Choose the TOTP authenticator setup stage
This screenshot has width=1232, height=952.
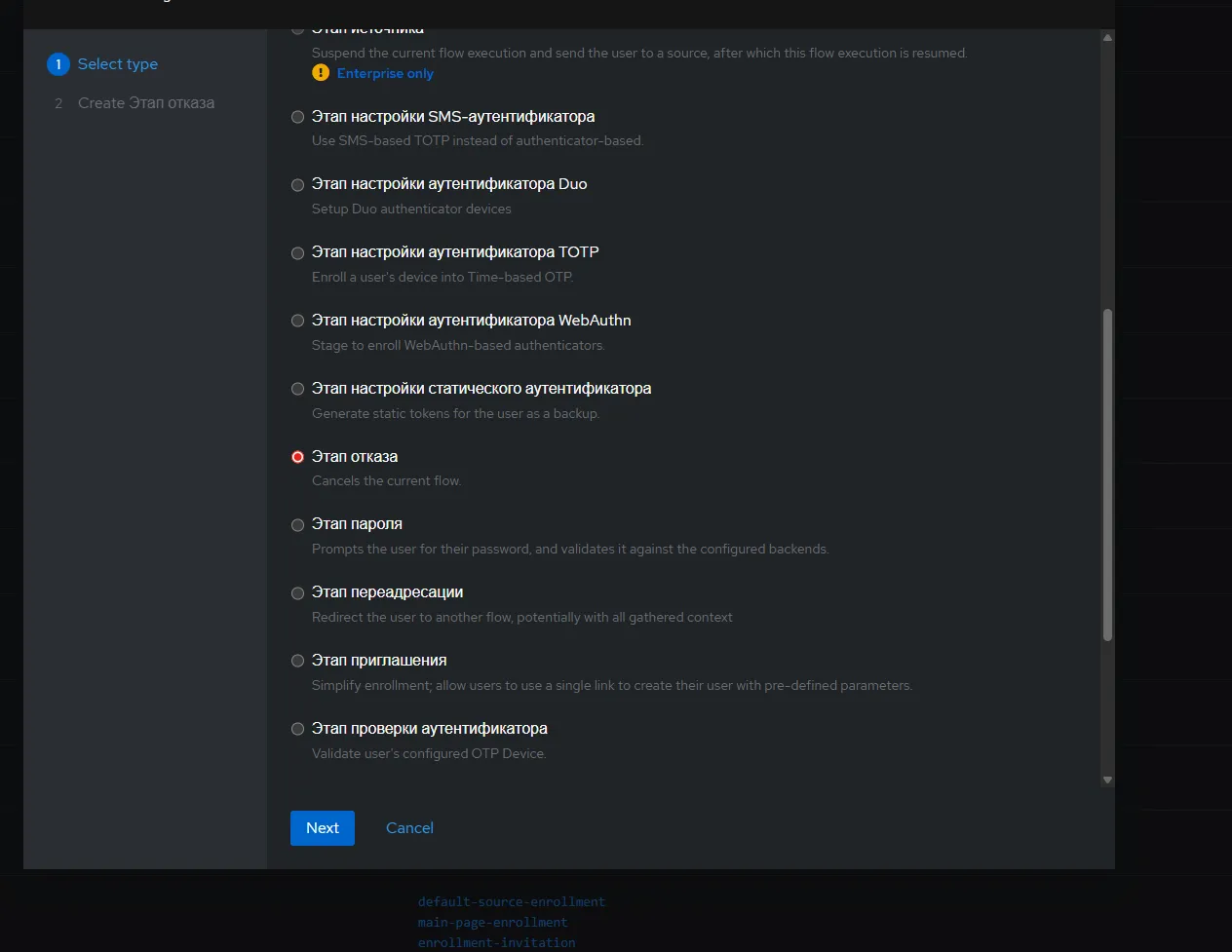pyautogui.click(x=298, y=253)
